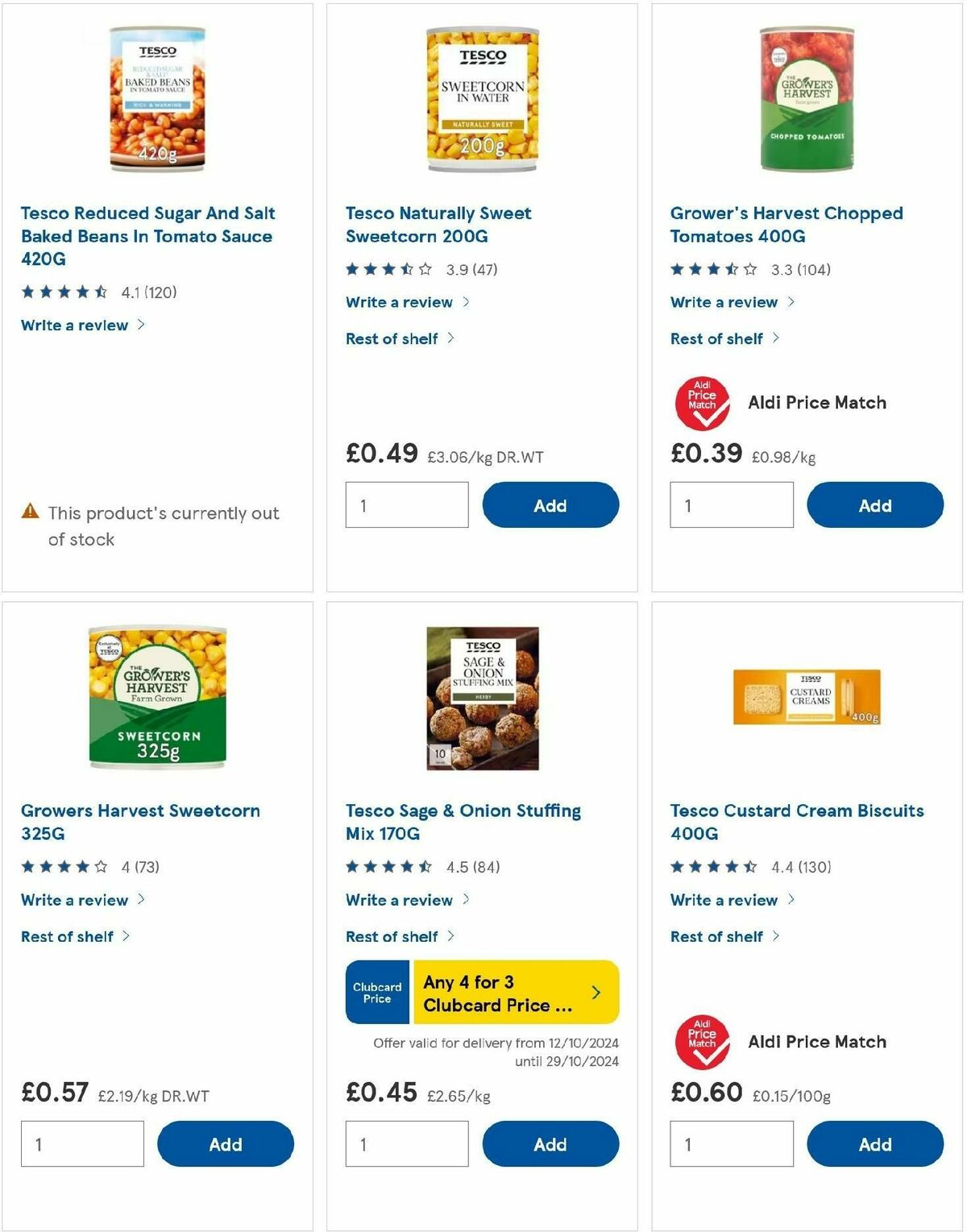Click the out of stock warning triangle icon
Image resolution: width=967 pixels, height=1232 pixels.
pos(29,510)
